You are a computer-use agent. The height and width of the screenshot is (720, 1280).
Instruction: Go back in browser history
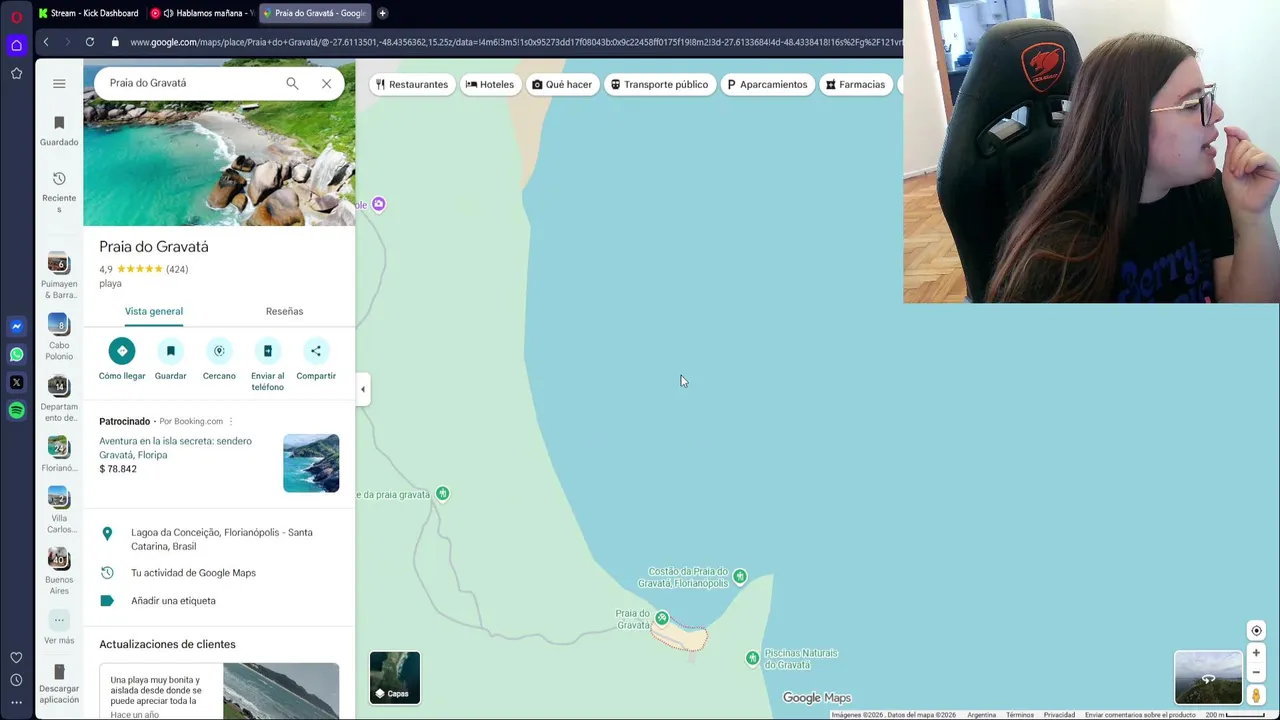46,42
